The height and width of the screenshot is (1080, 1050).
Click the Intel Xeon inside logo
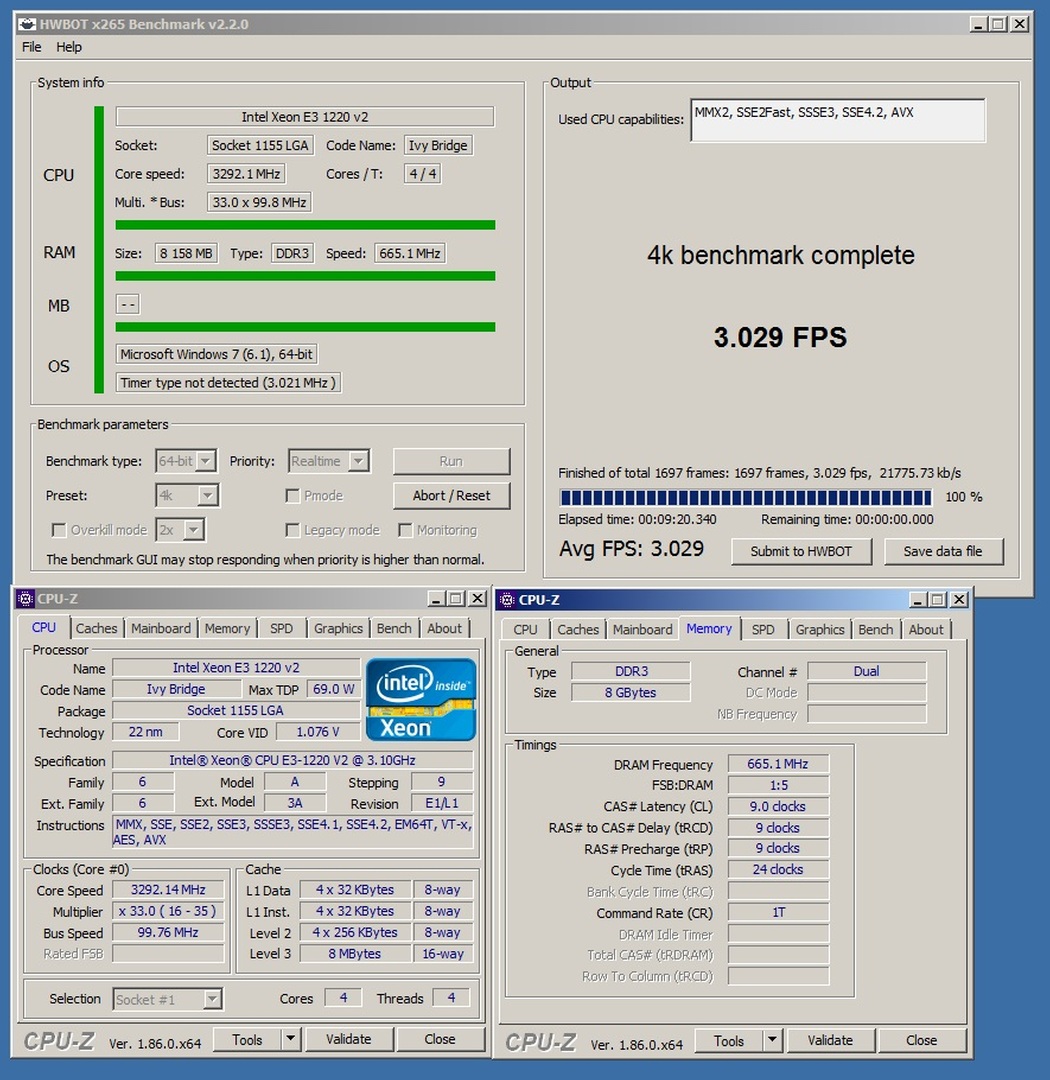click(421, 699)
